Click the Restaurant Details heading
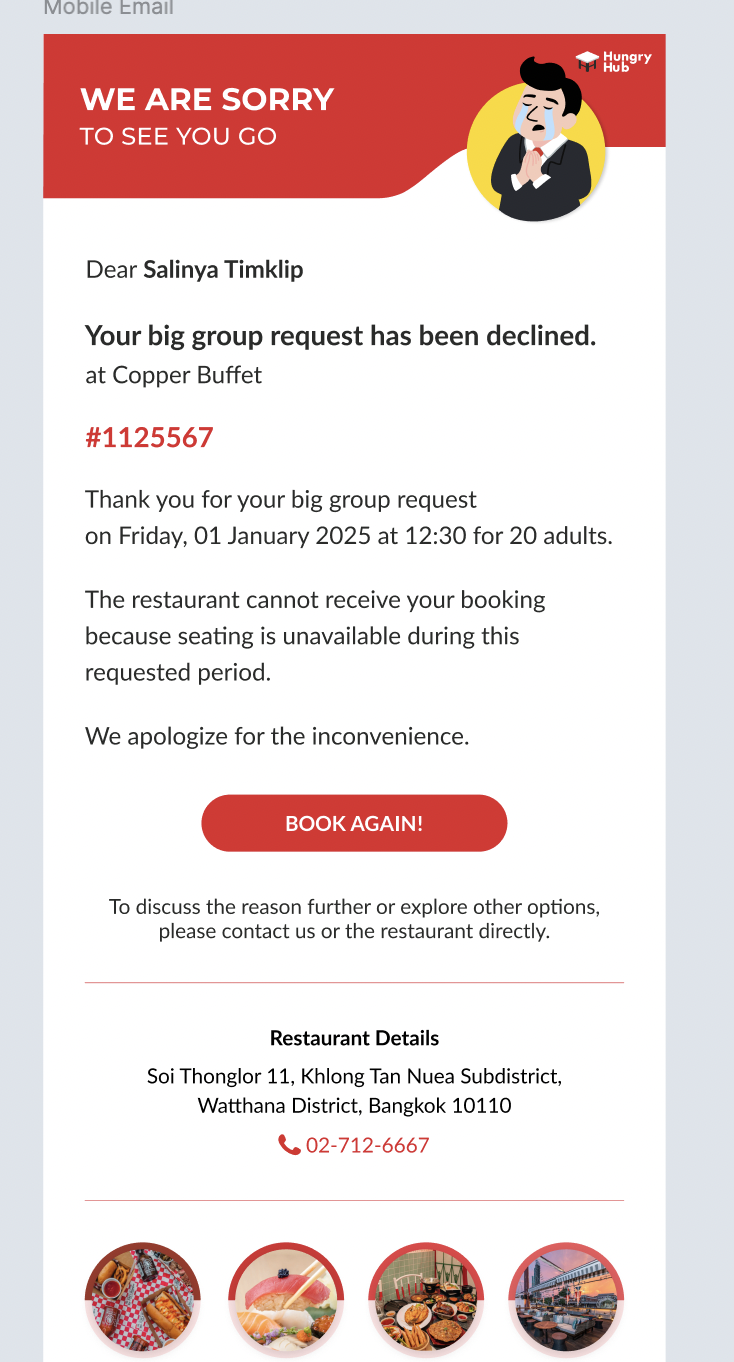 (354, 1038)
